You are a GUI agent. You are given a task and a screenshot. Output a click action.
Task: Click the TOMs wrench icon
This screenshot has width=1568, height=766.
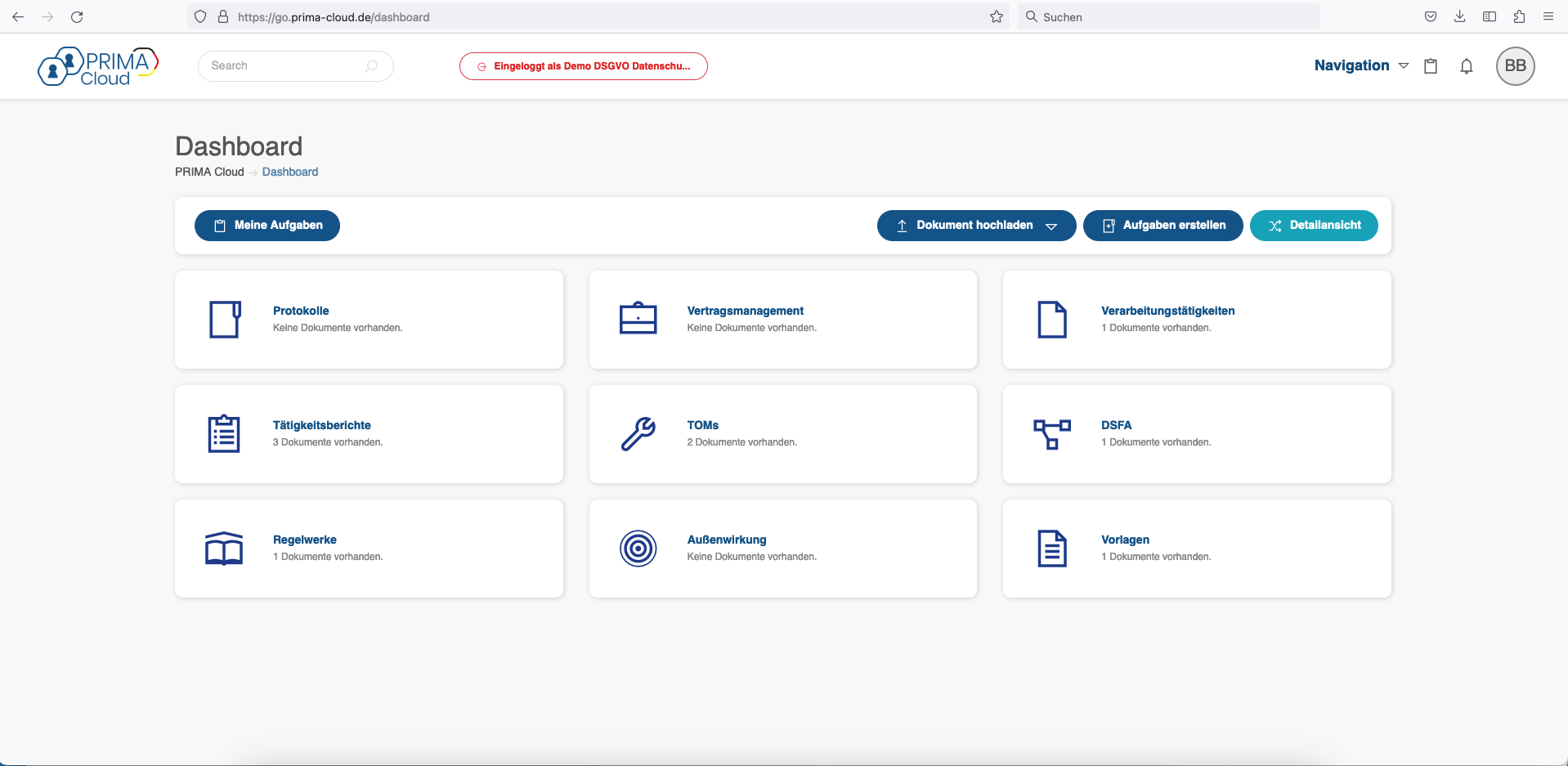[638, 434]
